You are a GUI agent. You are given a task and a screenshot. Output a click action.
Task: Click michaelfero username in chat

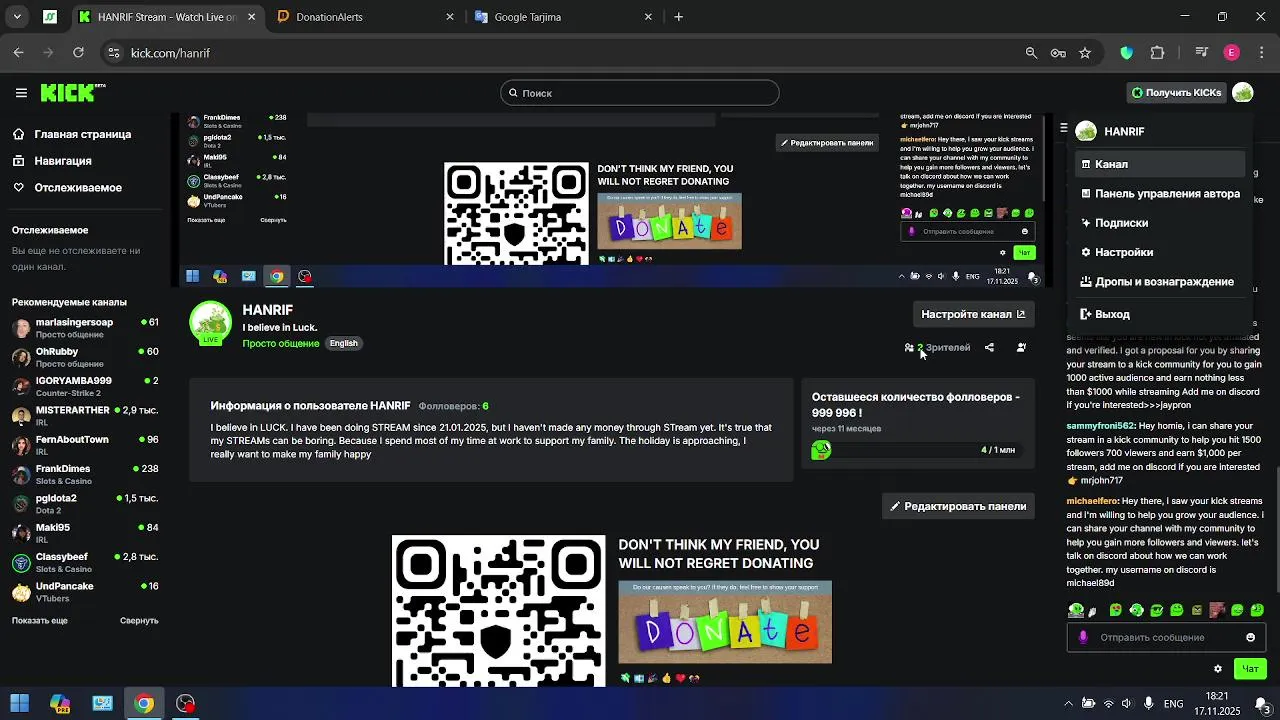1092,501
